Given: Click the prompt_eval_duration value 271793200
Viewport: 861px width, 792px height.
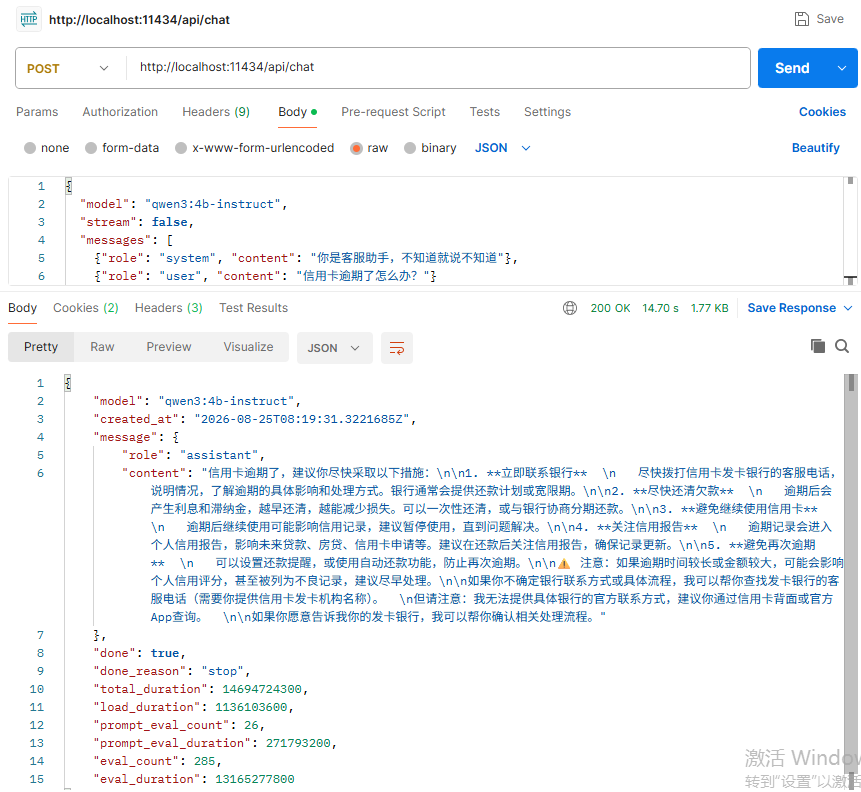Looking at the screenshot, I should pyautogui.click(x=298, y=743).
